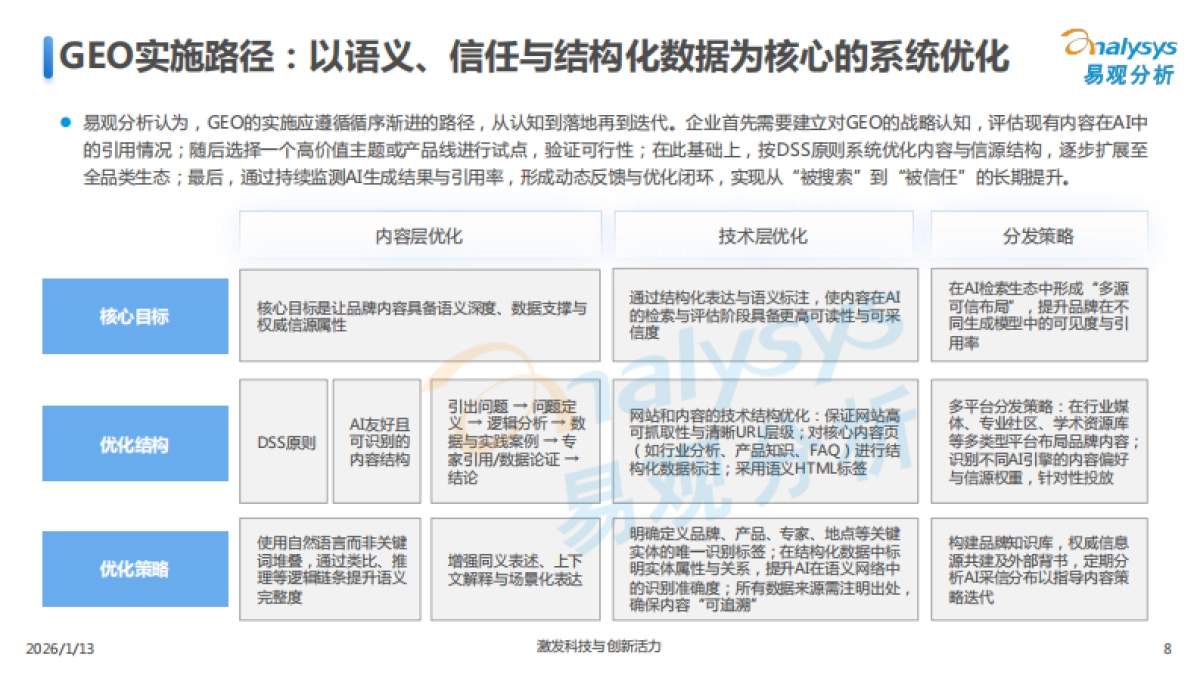Image resolution: width=1200 pixels, height=675 pixels.
Task: Click the footer text 激发科技与创新活力
Action: 600,648
